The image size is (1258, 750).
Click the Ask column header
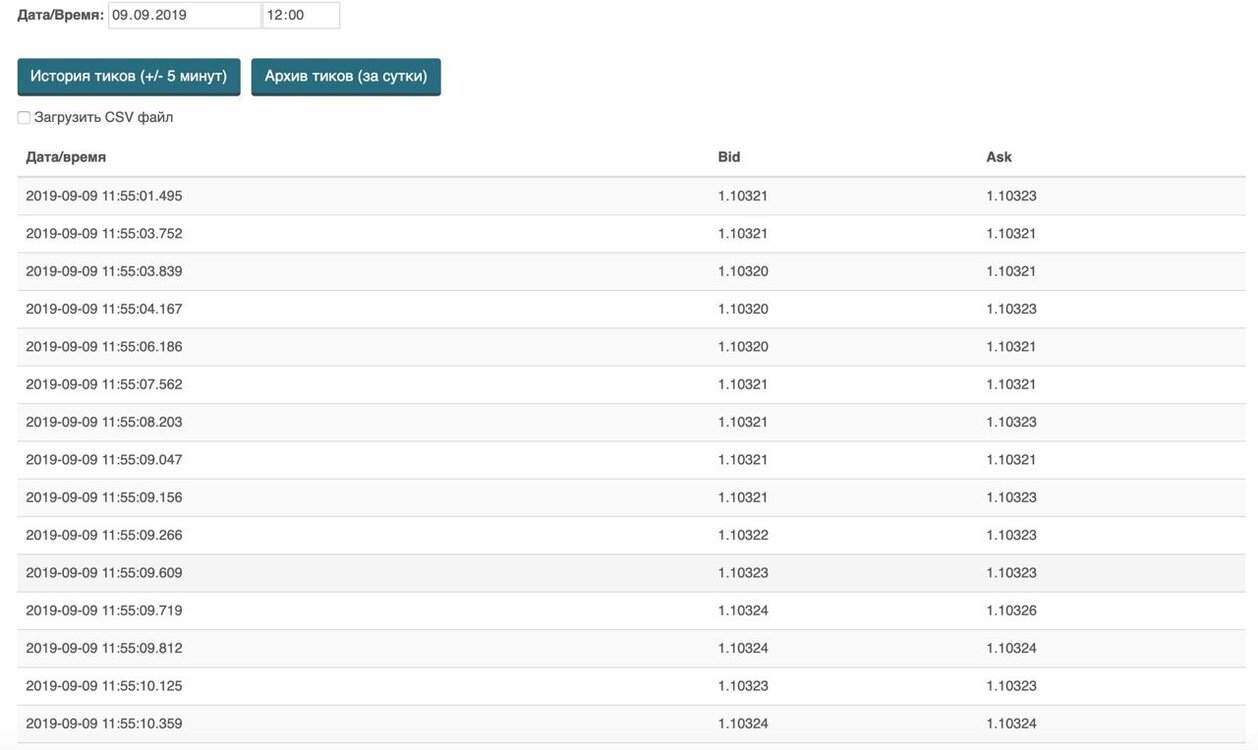point(999,157)
